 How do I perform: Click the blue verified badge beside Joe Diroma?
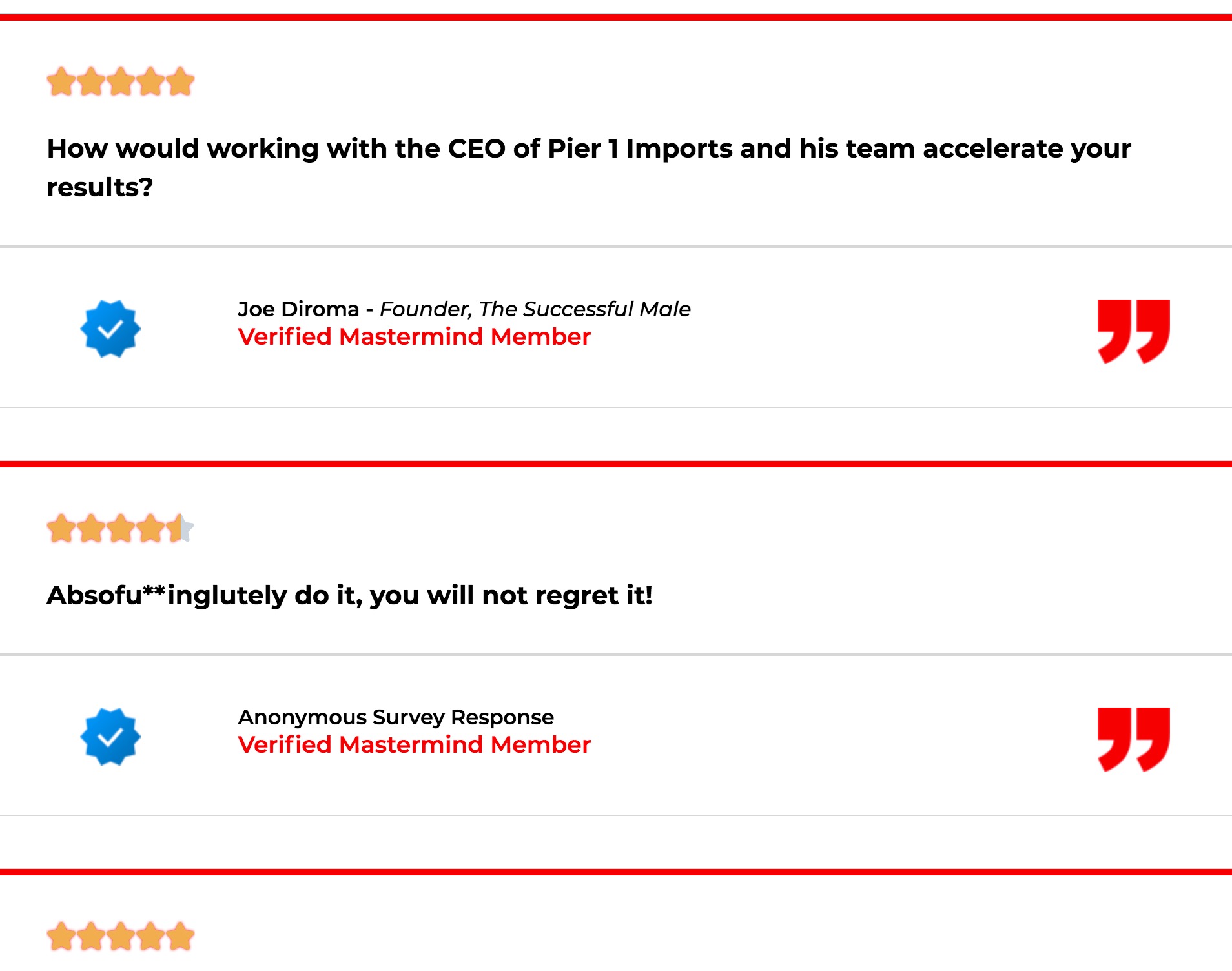click(x=110, y=329)
